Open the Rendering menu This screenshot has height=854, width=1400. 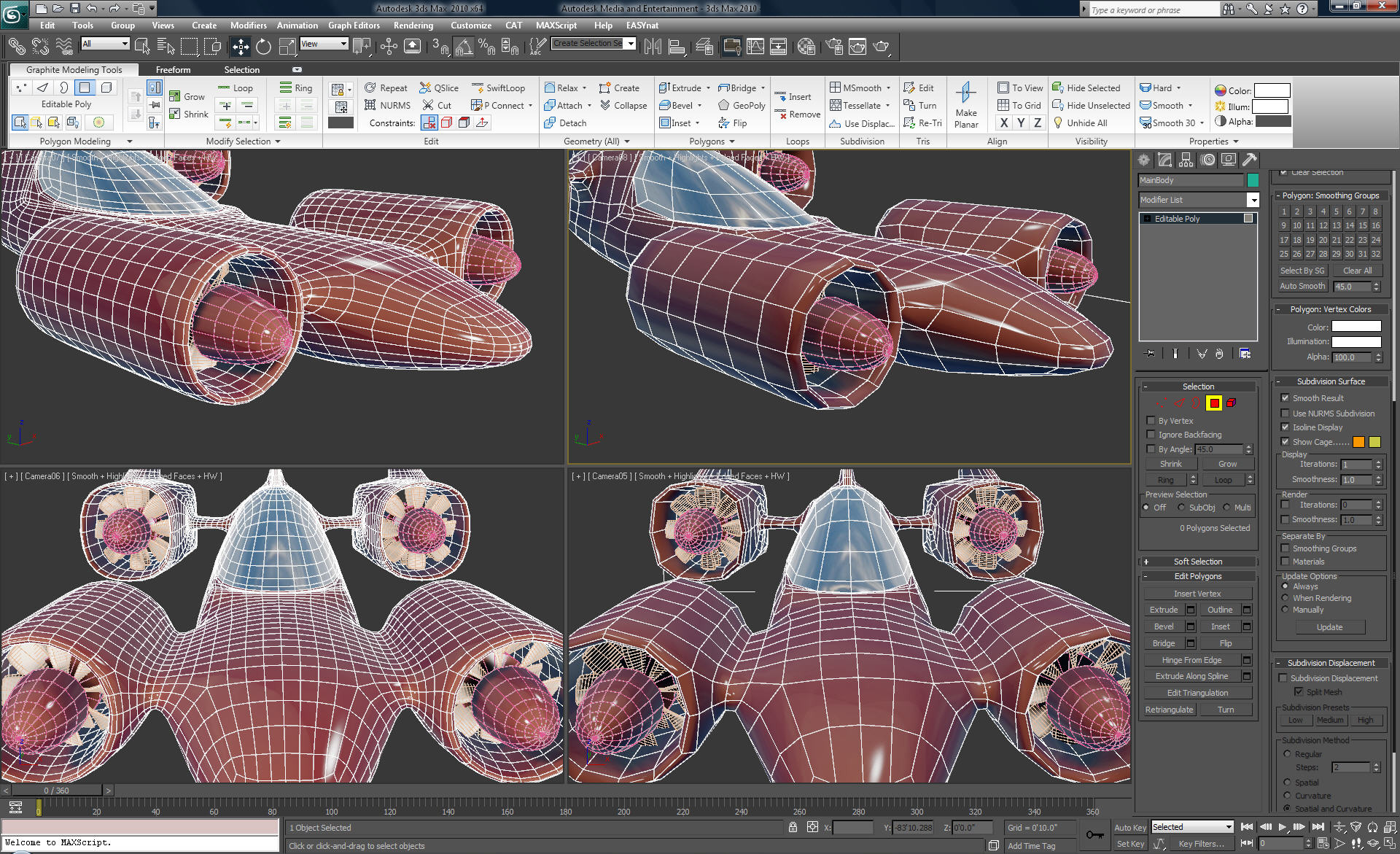pos(413,25)
